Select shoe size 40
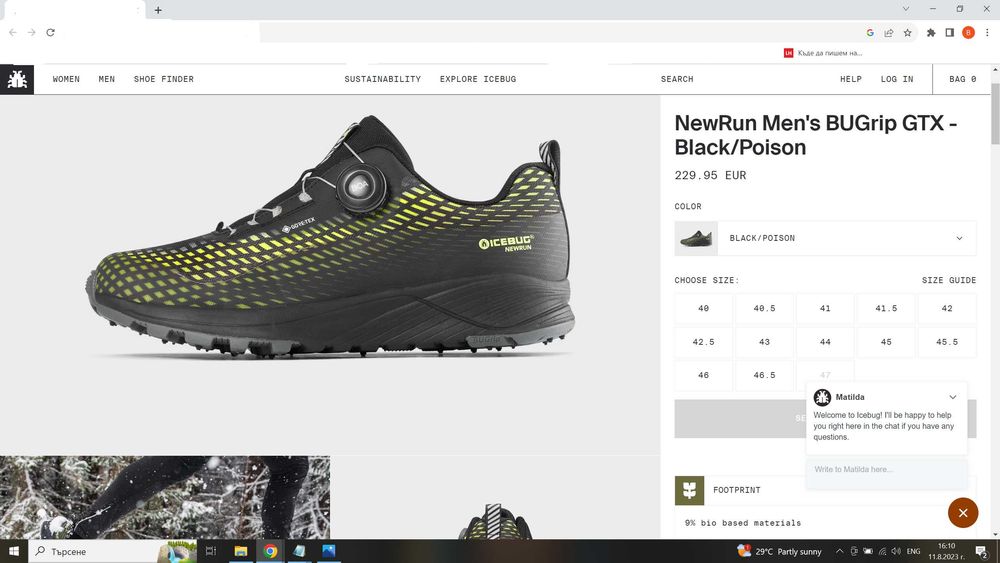The image size is (1000, 563). click(x=703, y=309)
